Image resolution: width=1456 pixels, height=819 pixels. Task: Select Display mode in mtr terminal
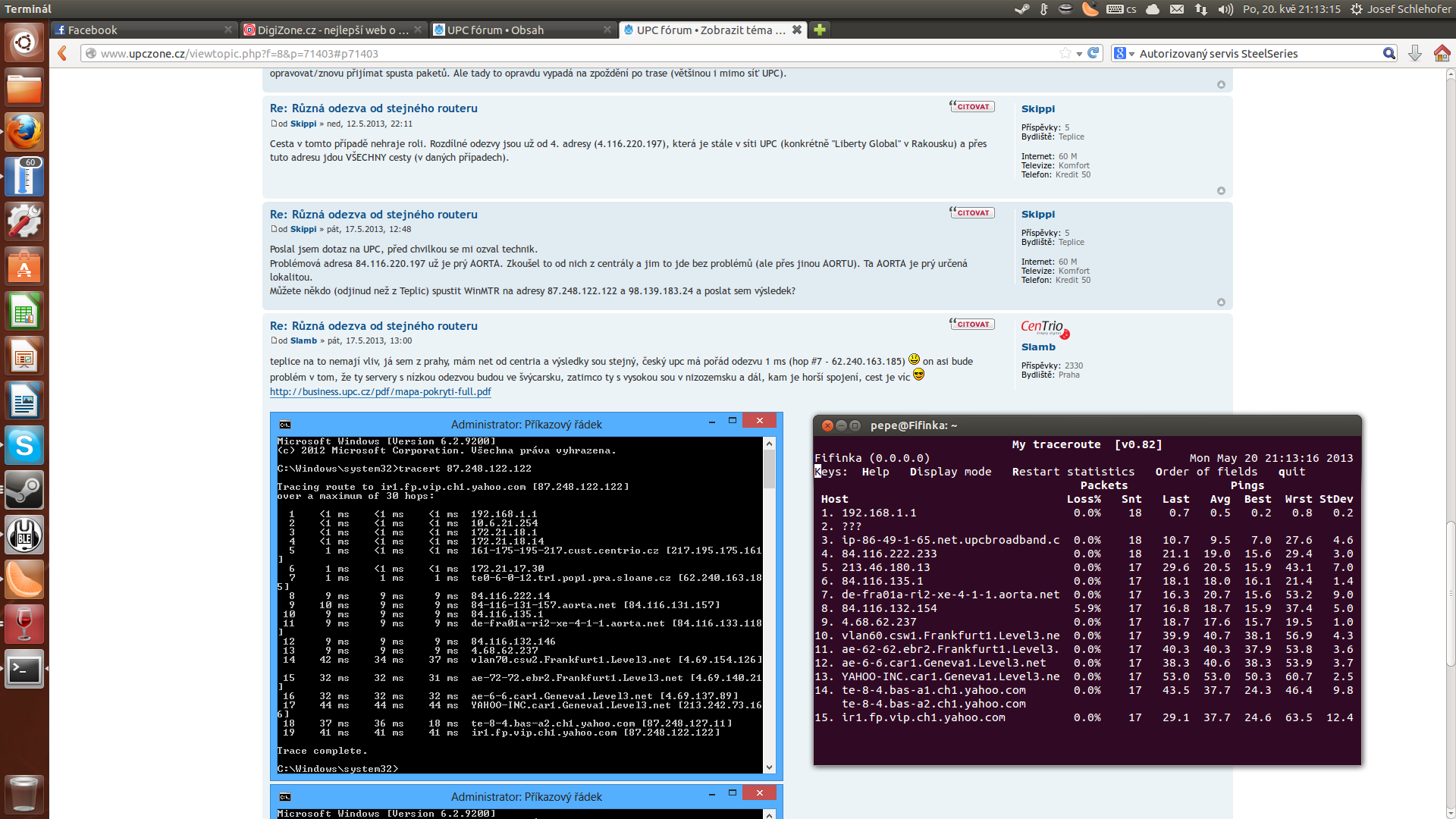point(950,472)
